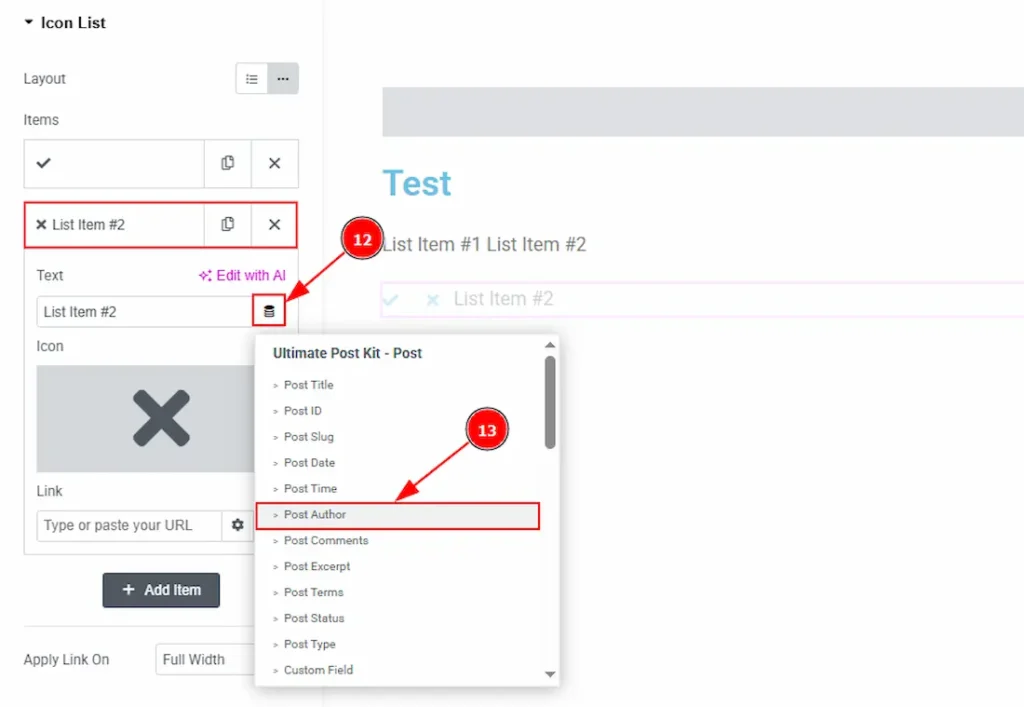Duplicate the first list item
Viewport: 1024px width, 707px height.
coord(228,163)
